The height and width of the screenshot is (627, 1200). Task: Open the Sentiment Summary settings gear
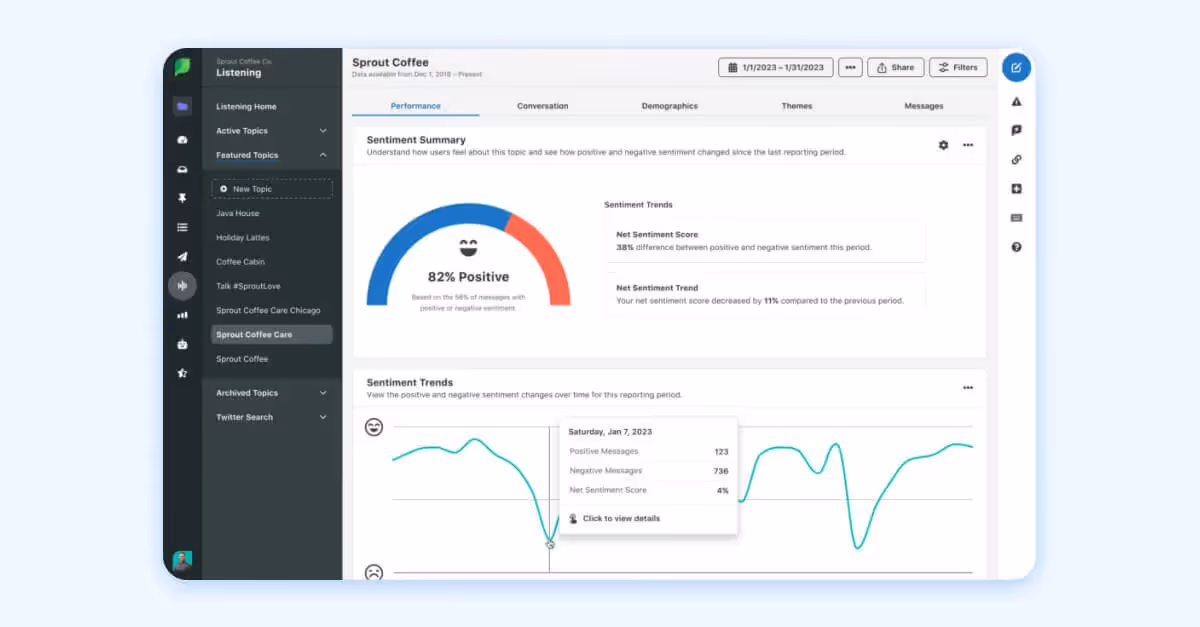click(942, 144)
